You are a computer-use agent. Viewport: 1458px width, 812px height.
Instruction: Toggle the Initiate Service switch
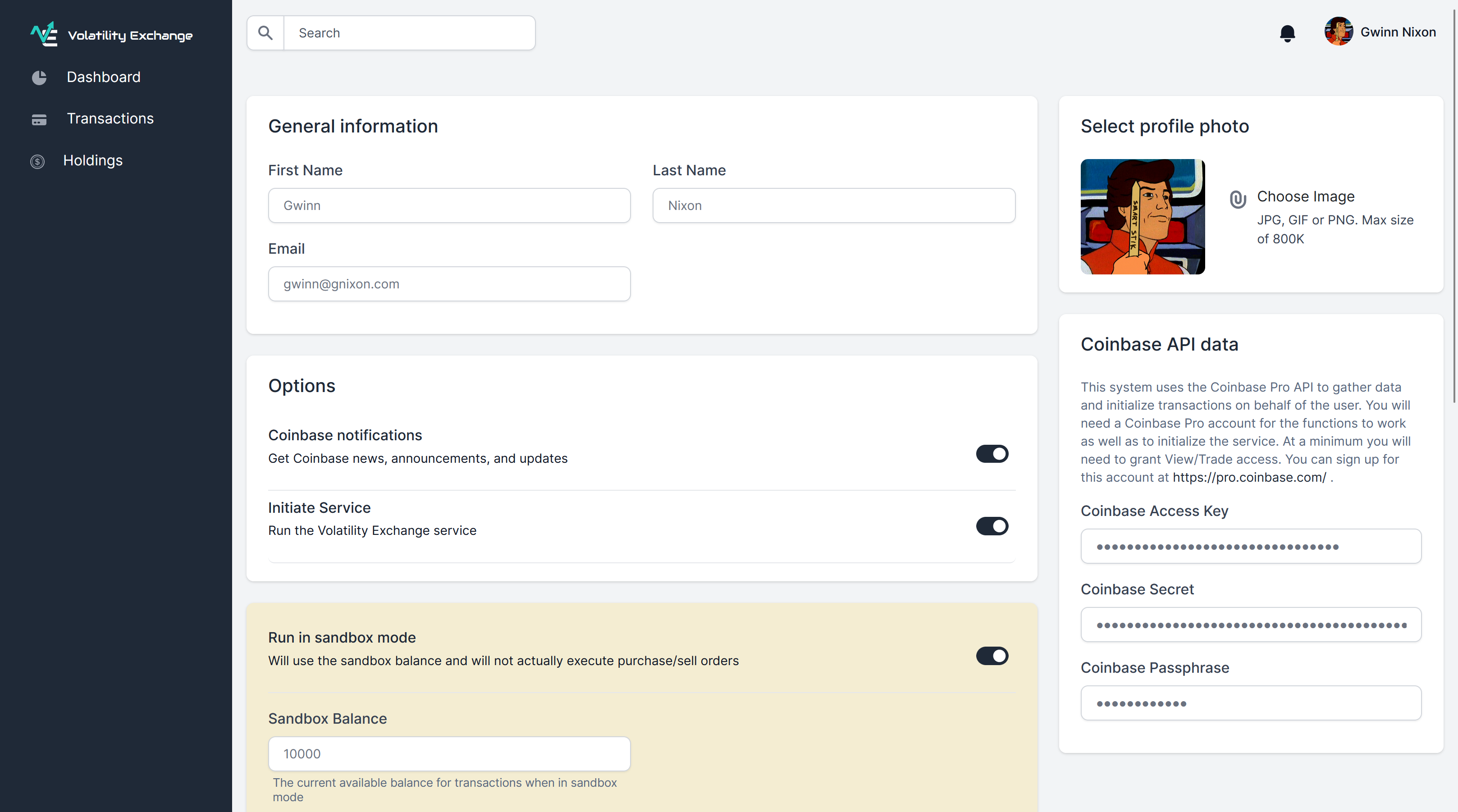(x=992, y=526)
